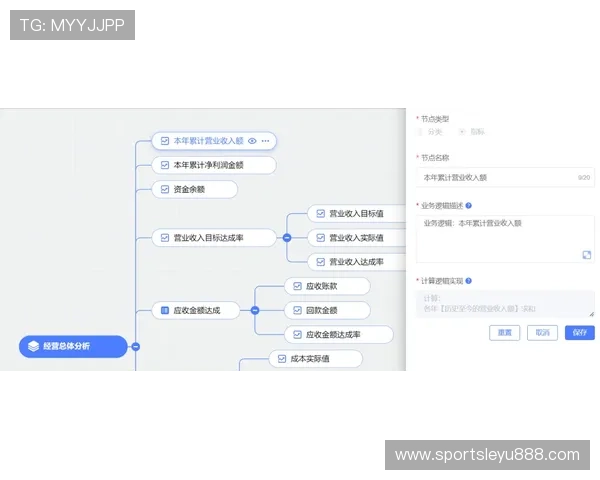Click the layers icon in 经营总体分析 root node
Viewport: 600px width, 480px height.
[x=34, y=346]
